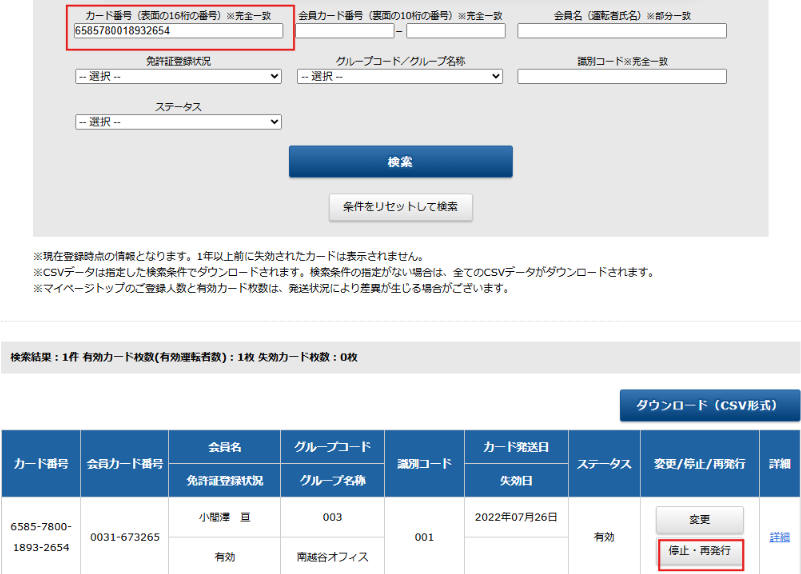Click the ステータス column header
The width and height of the screenshot is (801, 574).
coord(603,464)
